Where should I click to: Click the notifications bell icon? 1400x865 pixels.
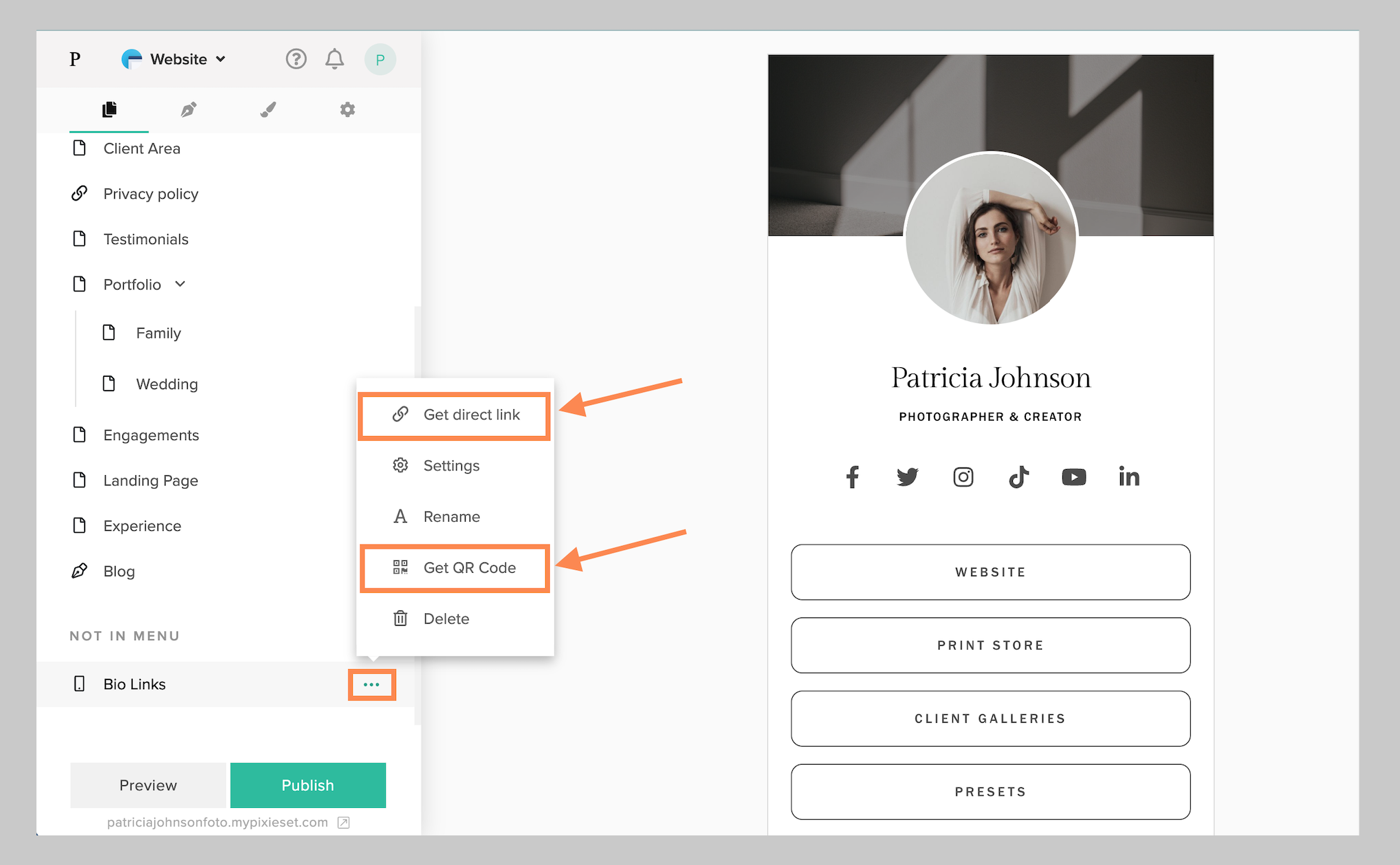pyautogui.click(x=335, y=59)
